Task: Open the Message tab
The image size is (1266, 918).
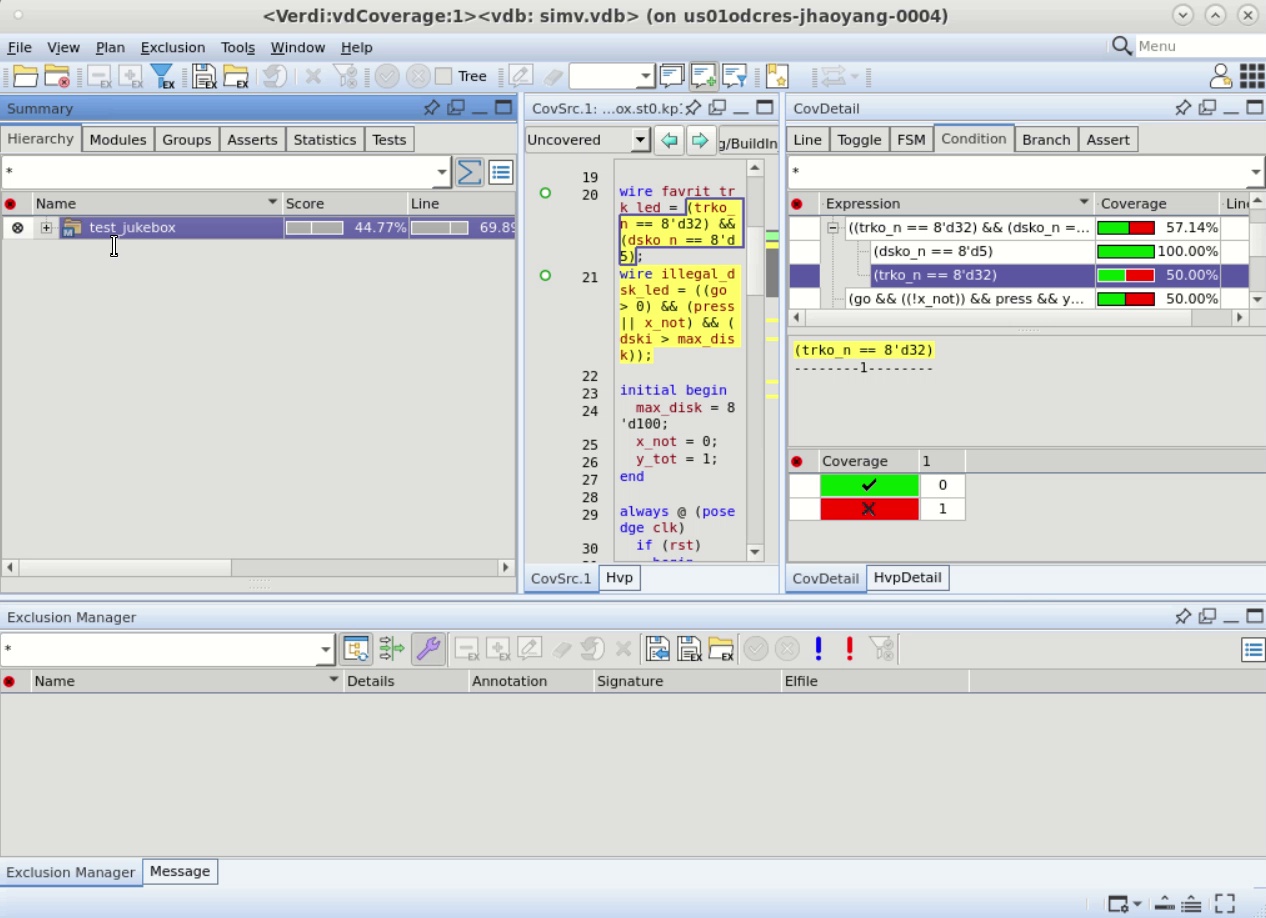Action: click(180, 872)
